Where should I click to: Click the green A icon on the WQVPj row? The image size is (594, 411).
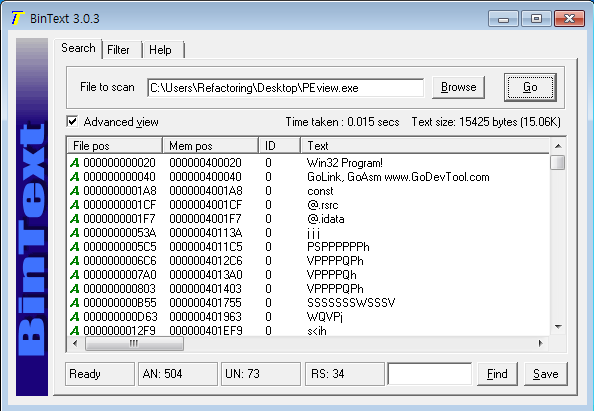point(75,317)
